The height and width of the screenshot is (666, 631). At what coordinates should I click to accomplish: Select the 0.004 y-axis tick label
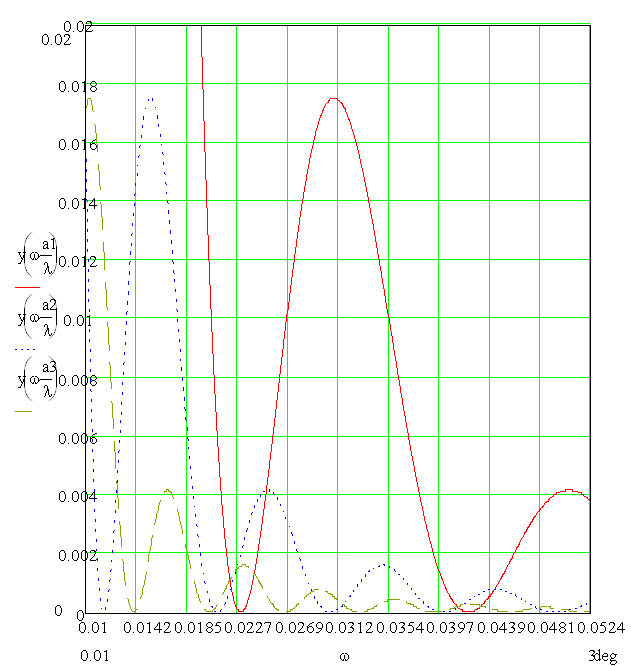coord(67,496)
